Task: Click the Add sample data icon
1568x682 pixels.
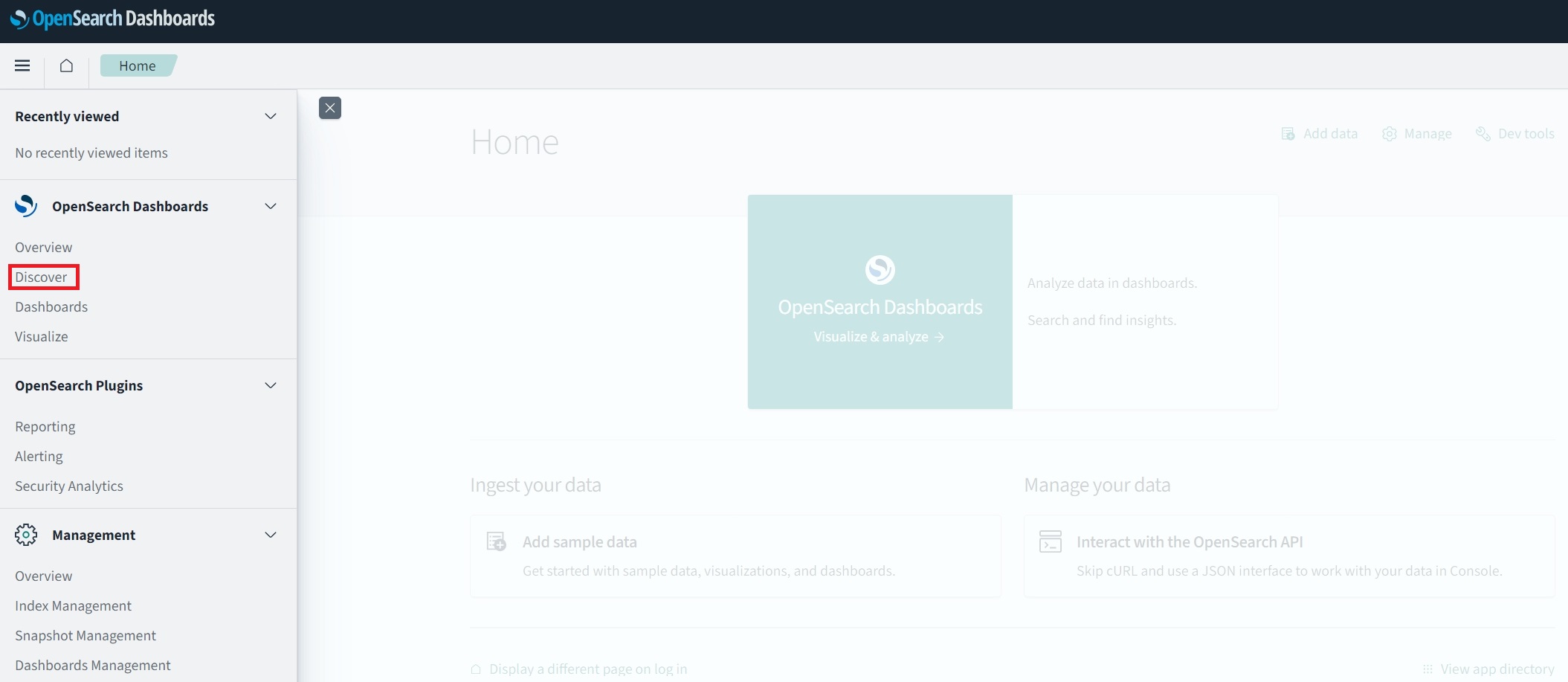Action: click(x=497, y=541)
